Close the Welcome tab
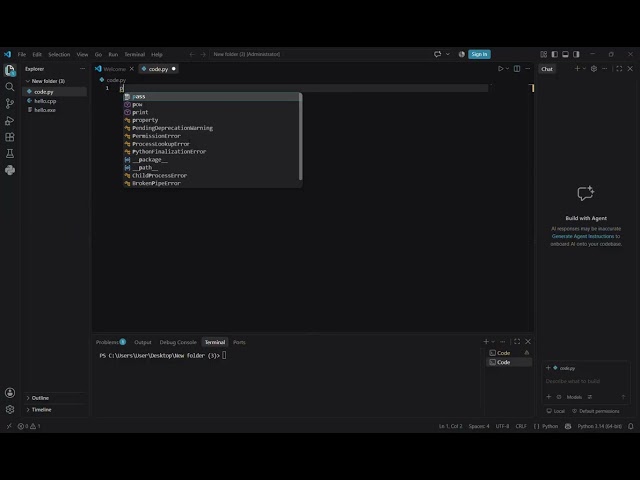The height and width of the screenshot is (480, 640). [131, 69]
